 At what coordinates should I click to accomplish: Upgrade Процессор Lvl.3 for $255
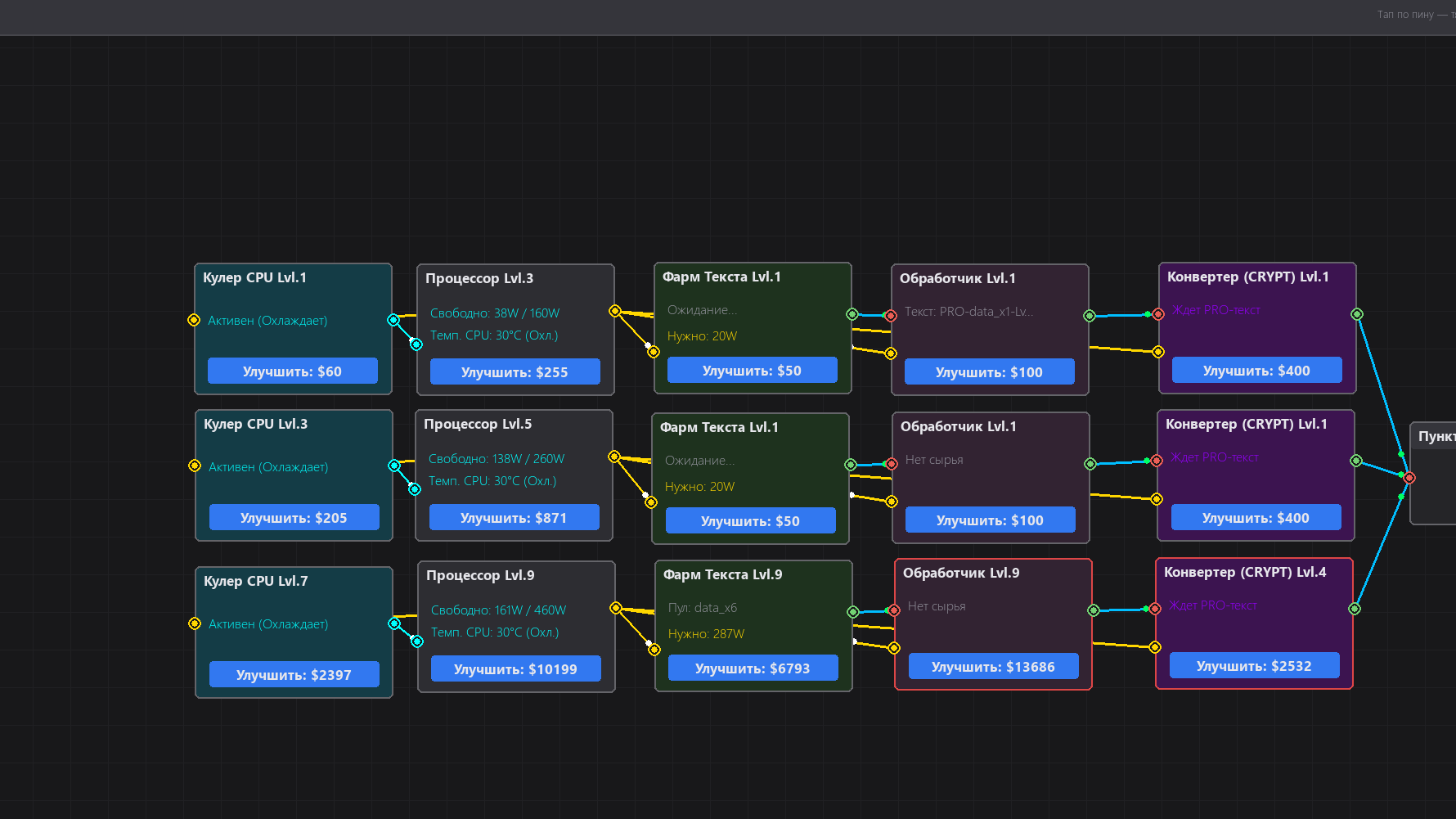coord(515,371)
